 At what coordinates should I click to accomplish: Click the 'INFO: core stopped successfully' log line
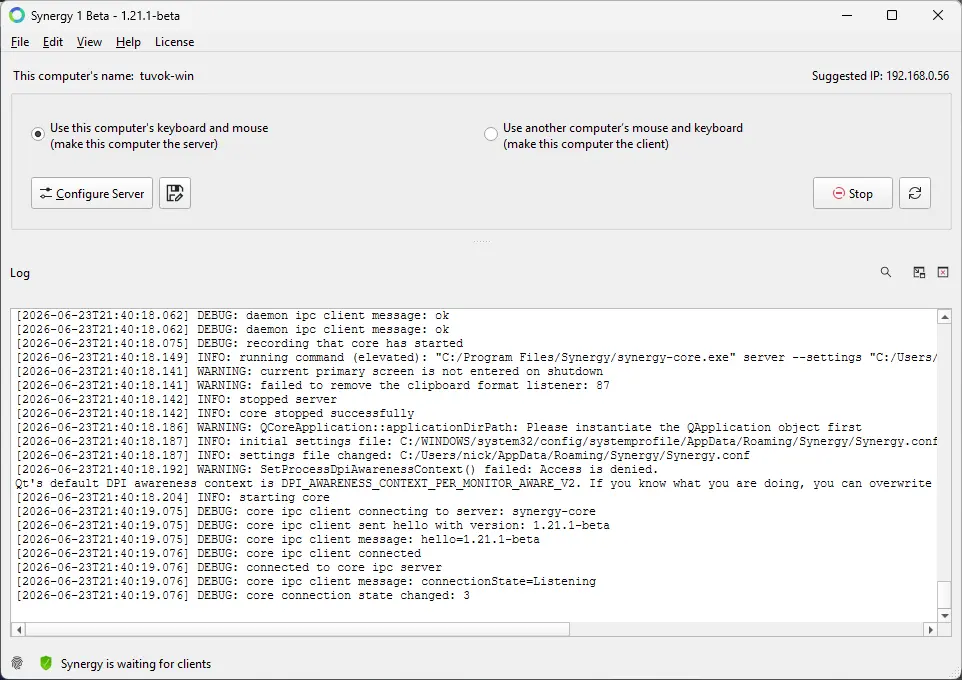pyautogui.click(x=215, y=414)
